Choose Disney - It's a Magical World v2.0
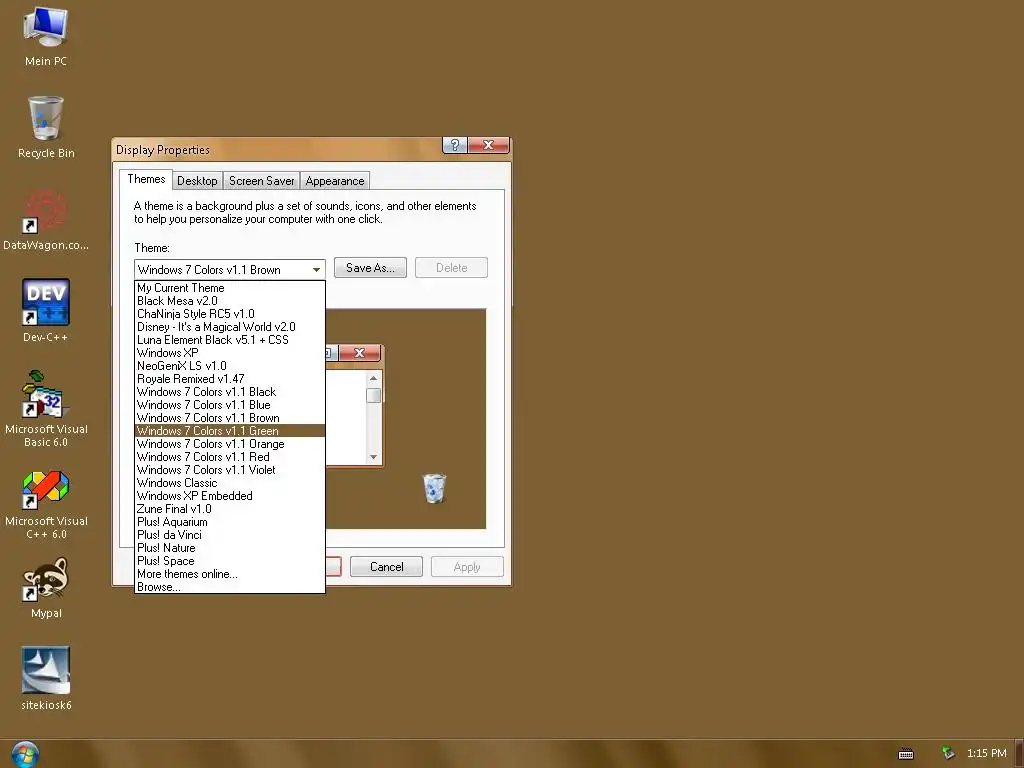1024x768 pixels. click(x=230, y=327)
